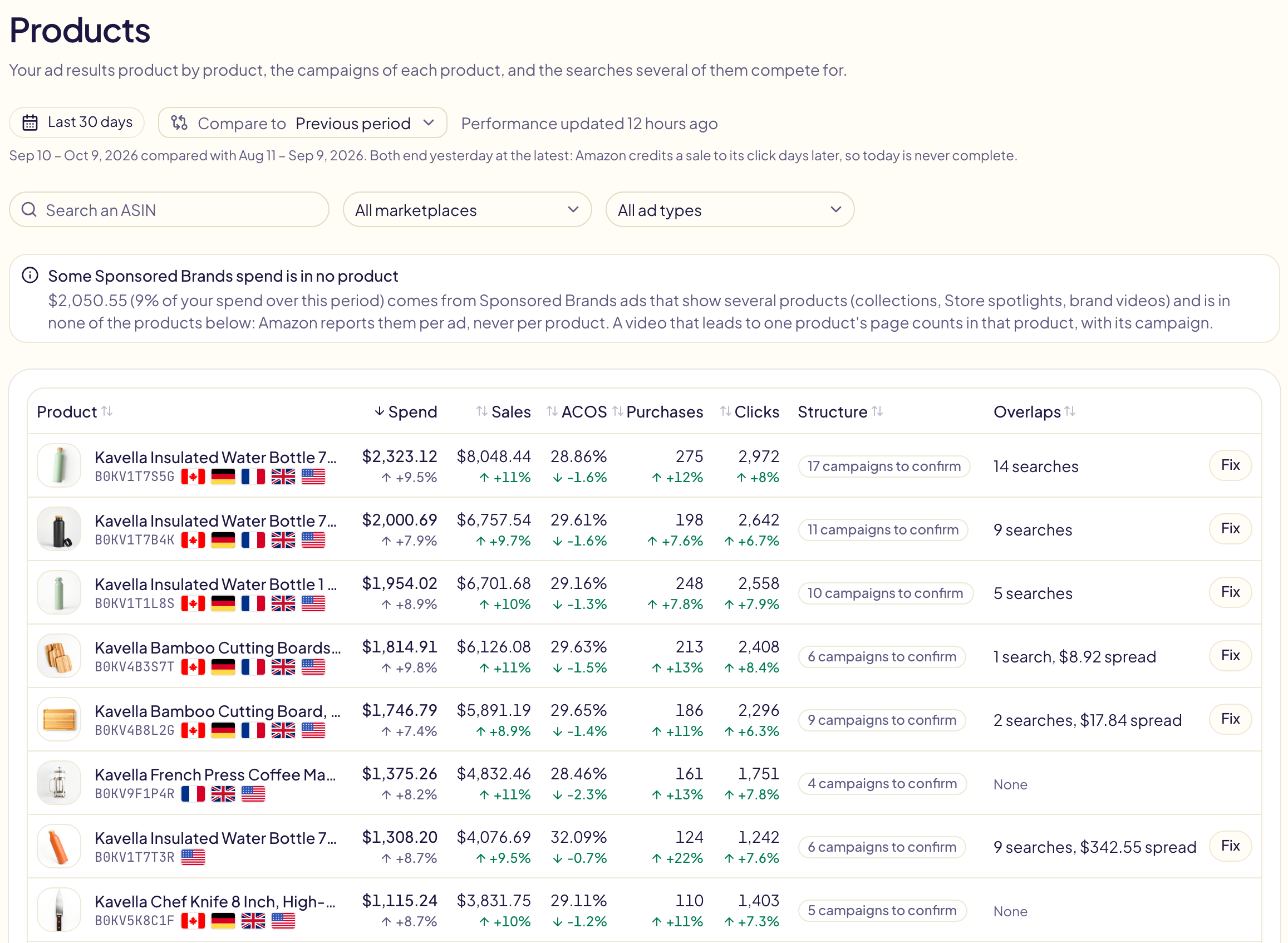Click the green bottle thumbnail for B0KV1T7S5G
Image resolution: width=1288 pixels, height=943 pixels.
(x=59, y=465)
